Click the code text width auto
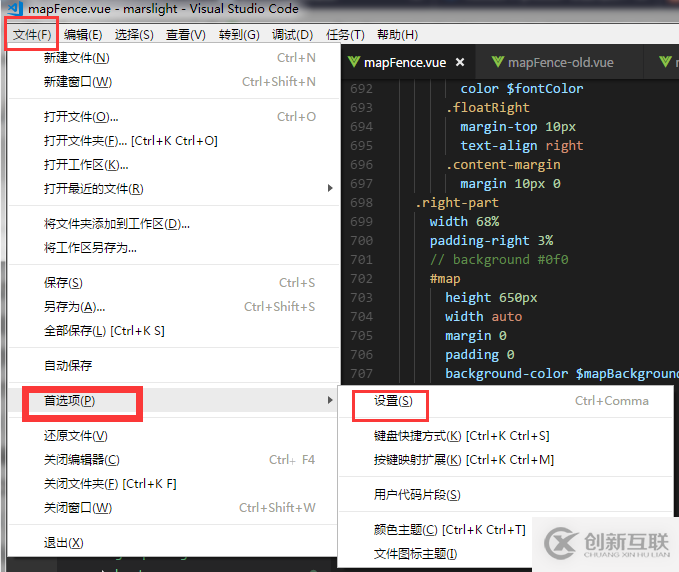Screen dimensions: 679x572 pos(484,317)
